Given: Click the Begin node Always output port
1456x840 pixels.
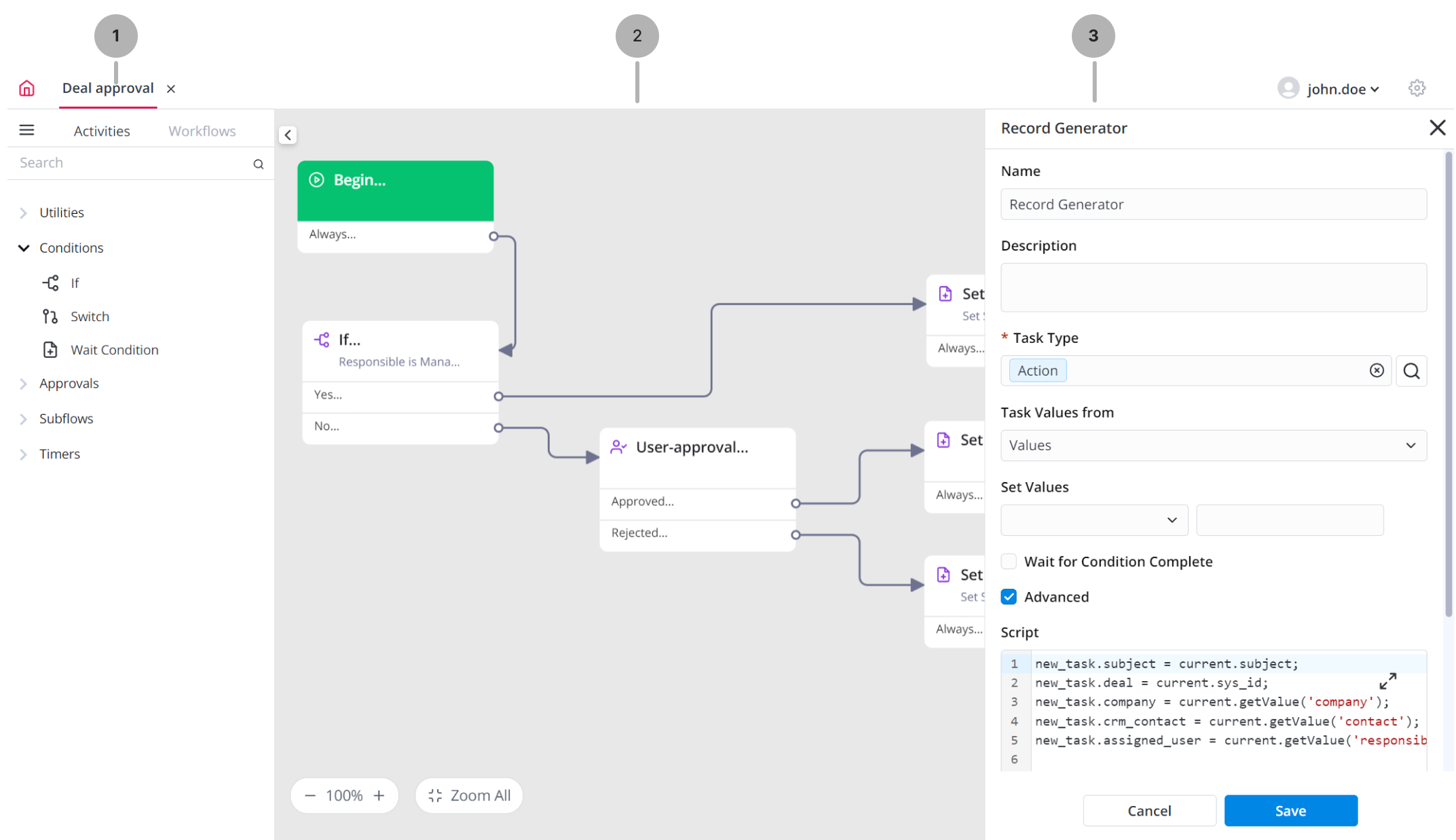Looking at the screenshot, I should [x=493, y=236].
